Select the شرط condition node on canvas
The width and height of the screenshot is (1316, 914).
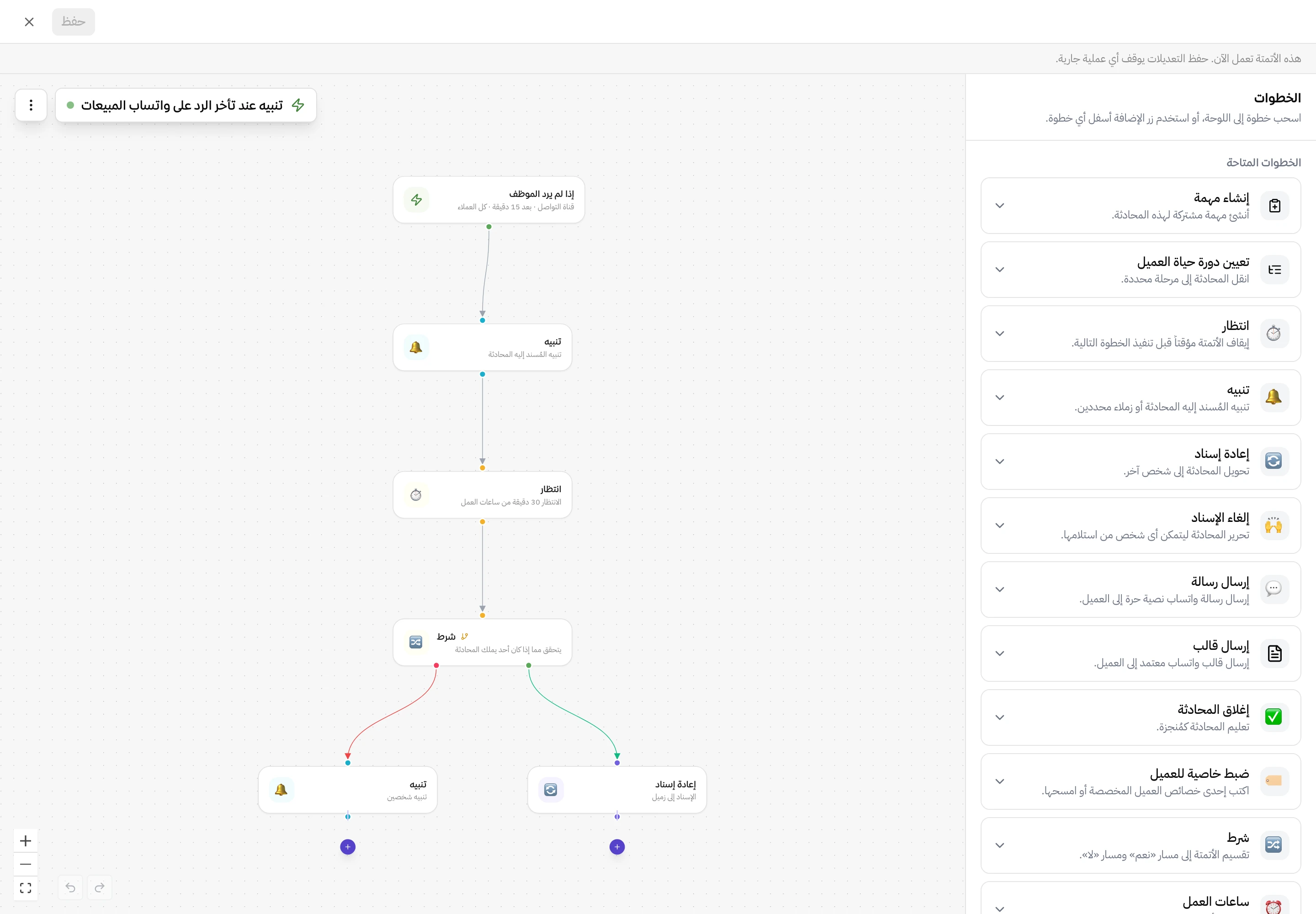point(482,643)
